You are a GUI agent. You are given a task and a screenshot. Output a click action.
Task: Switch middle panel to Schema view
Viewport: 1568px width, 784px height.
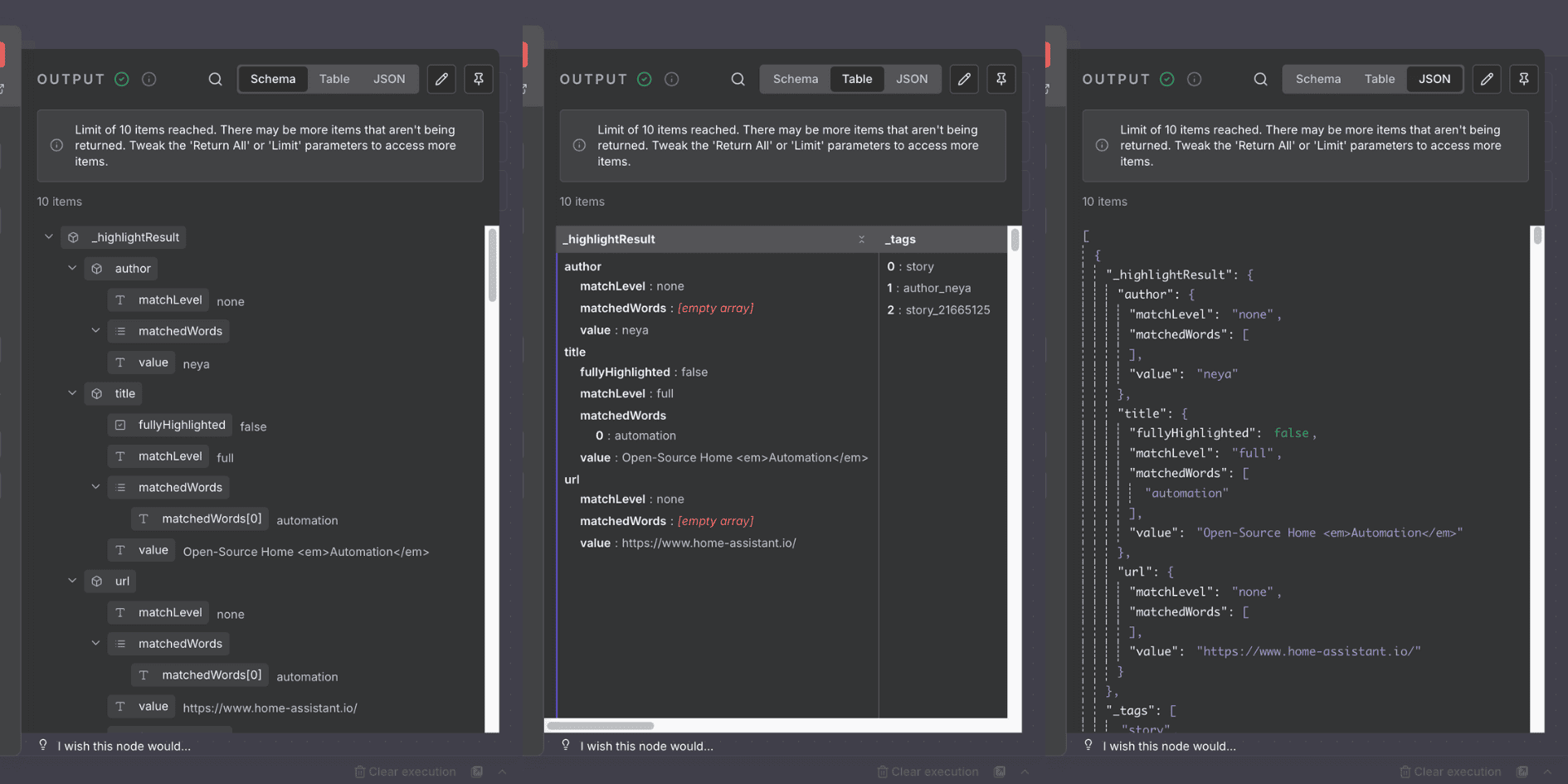[796, 79]
